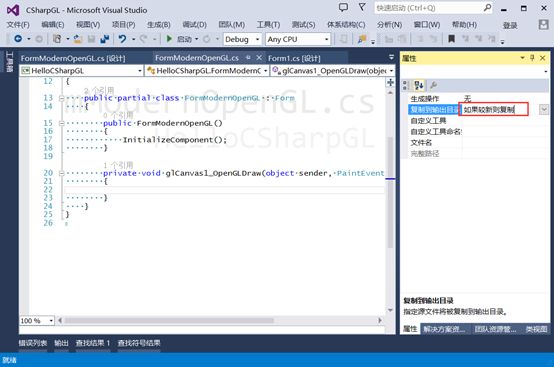Image resolution: width=554 pixels, height=367 pixels.
Task: Click the Navigate Backward toolbar arrow
Action: [x=18, y=39]
